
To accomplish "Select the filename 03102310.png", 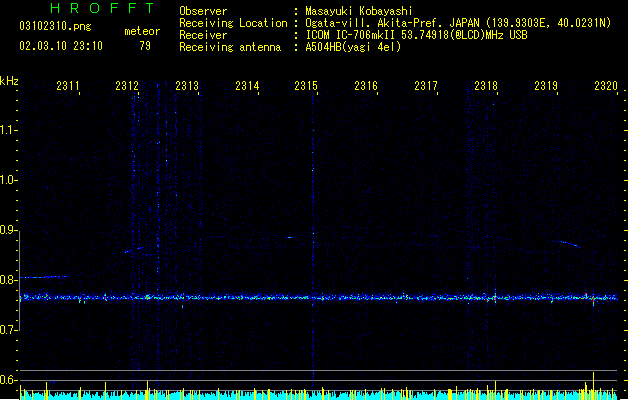I will coord(55,26).
